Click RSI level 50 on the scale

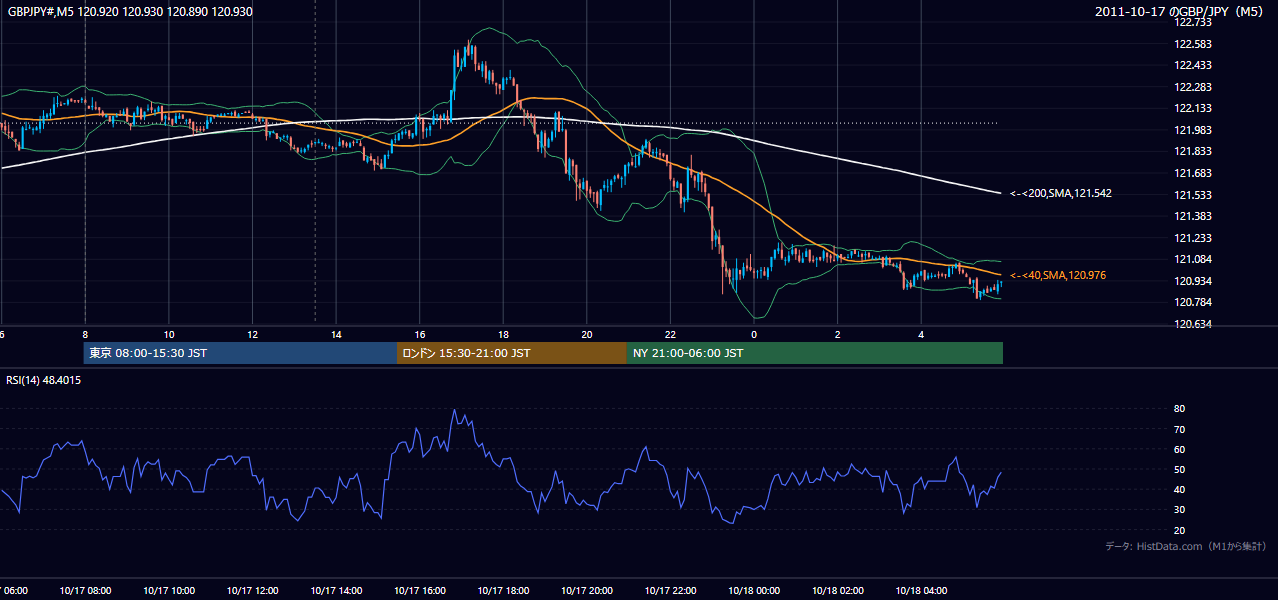[1180, 469]
